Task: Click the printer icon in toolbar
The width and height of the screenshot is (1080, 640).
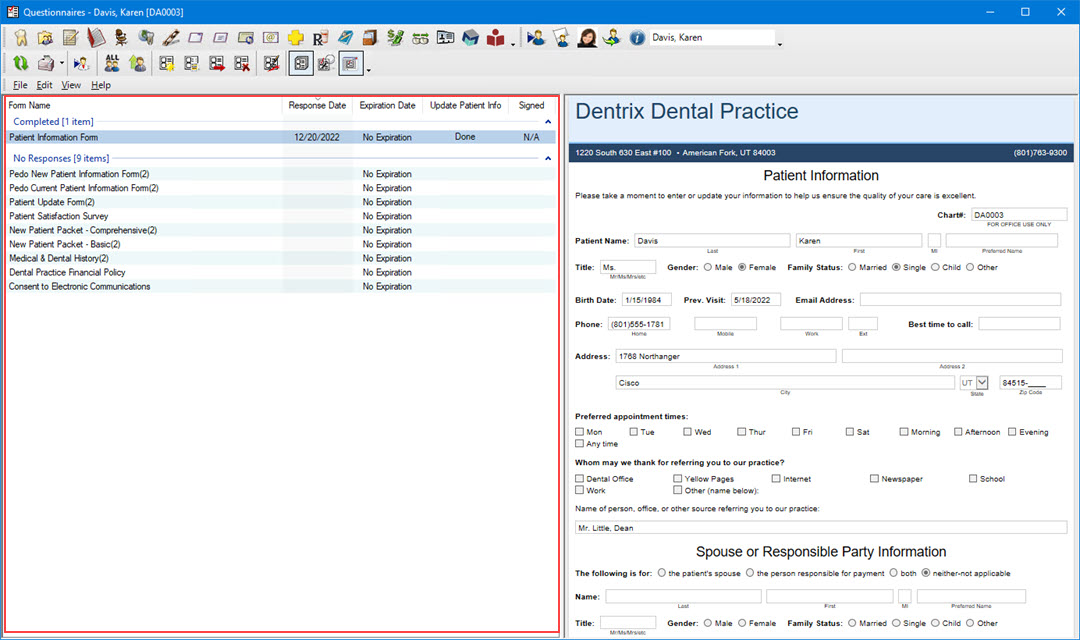Action: (46, 63)
